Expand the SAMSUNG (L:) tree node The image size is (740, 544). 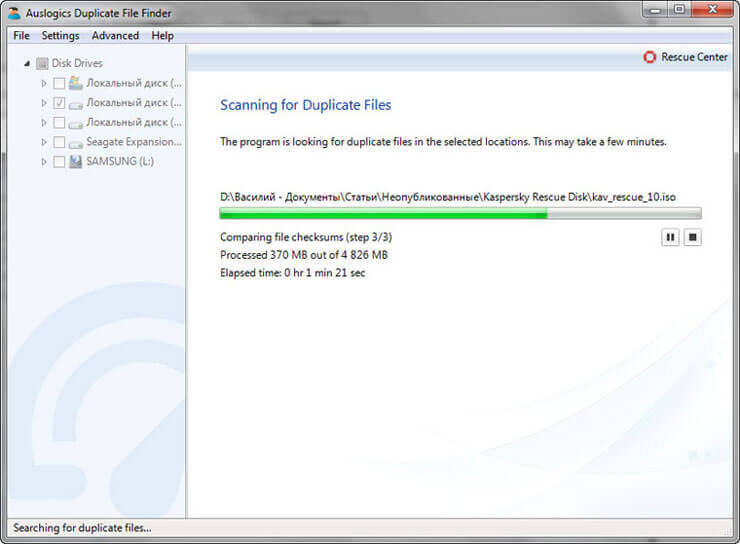44,162
